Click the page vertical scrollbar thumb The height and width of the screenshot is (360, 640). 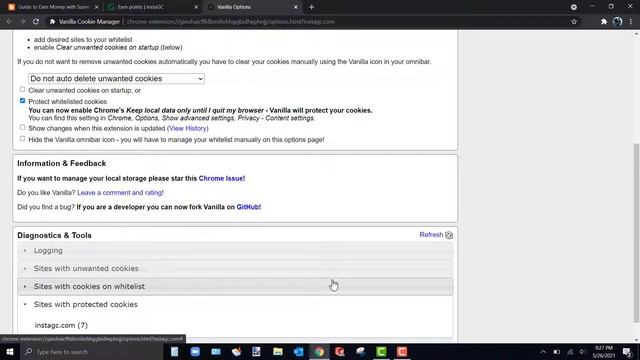tap(636, 233)
